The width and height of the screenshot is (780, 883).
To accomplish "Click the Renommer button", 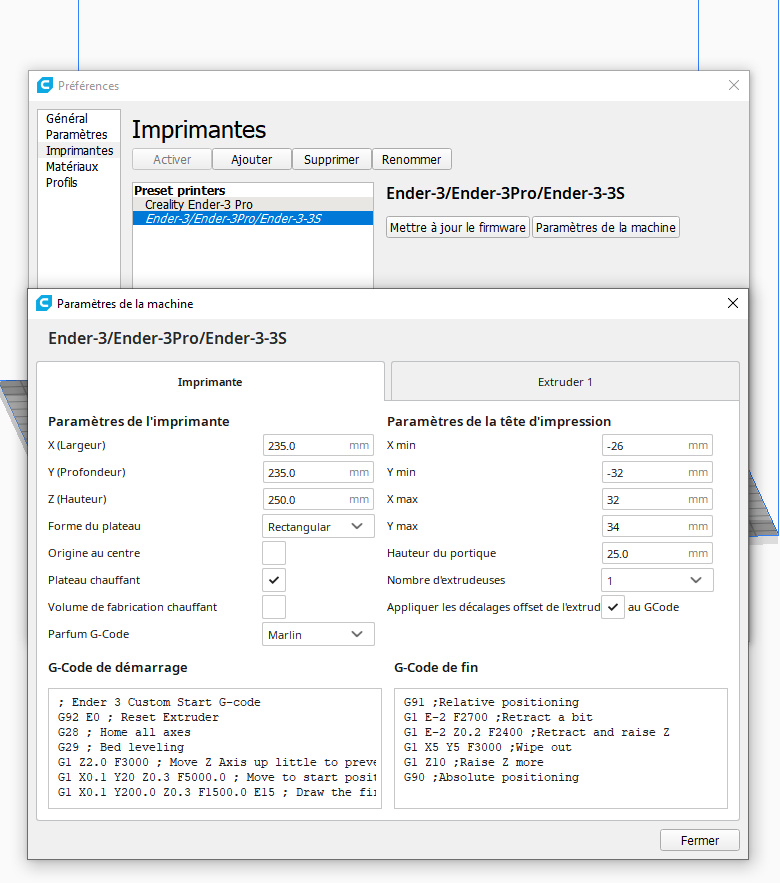I will pyautogui.click(x=412, y=159).
